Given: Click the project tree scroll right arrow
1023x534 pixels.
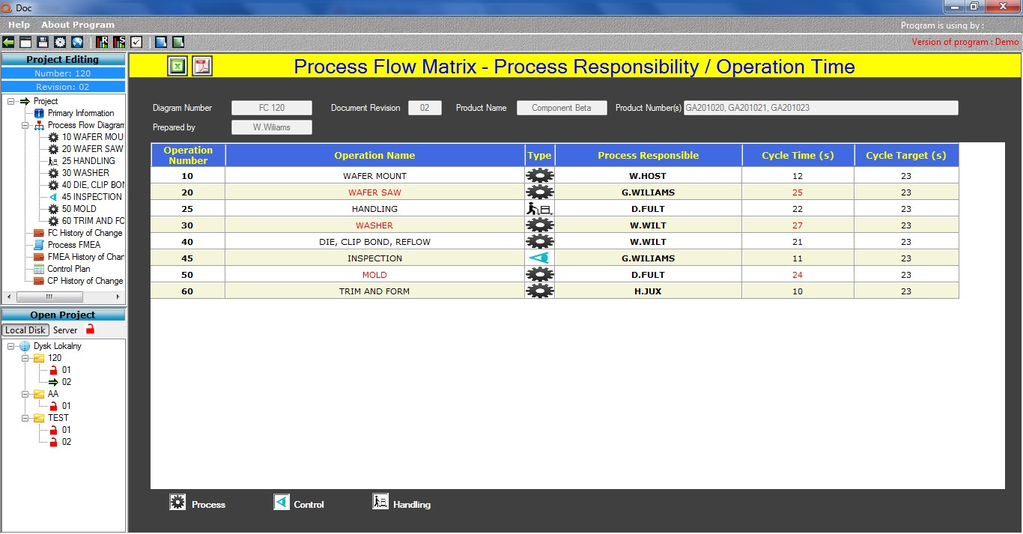Looking at the screenshot, I should point(117,296).
